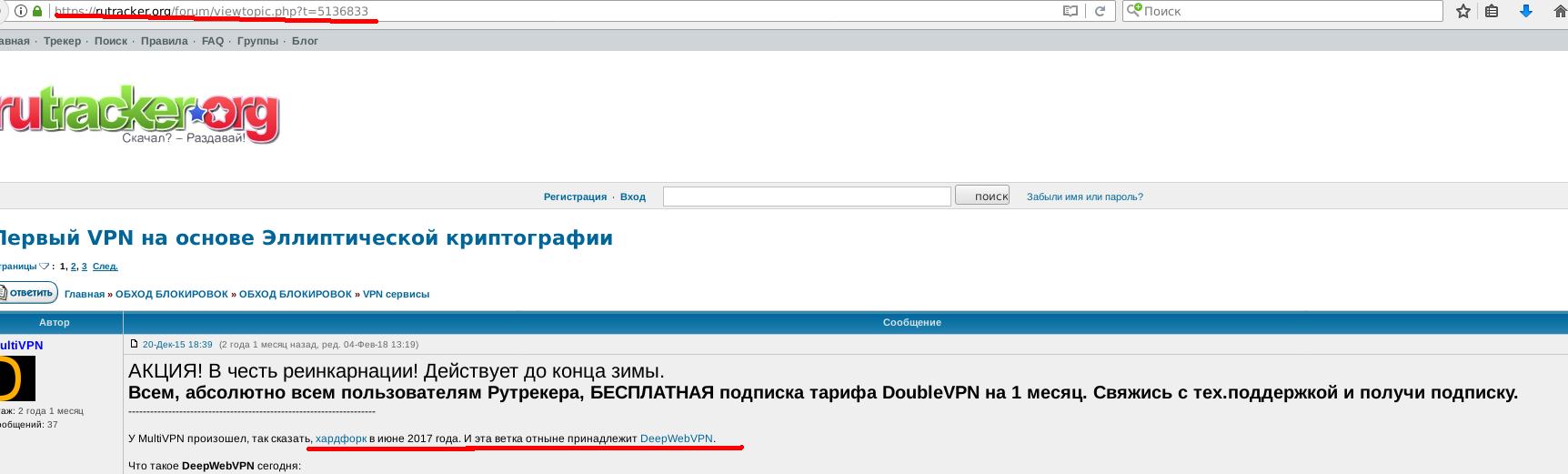Open the DeepWebVPN link in post
The width and height of the screenshot is (1568, 474).
click(676, 439)
